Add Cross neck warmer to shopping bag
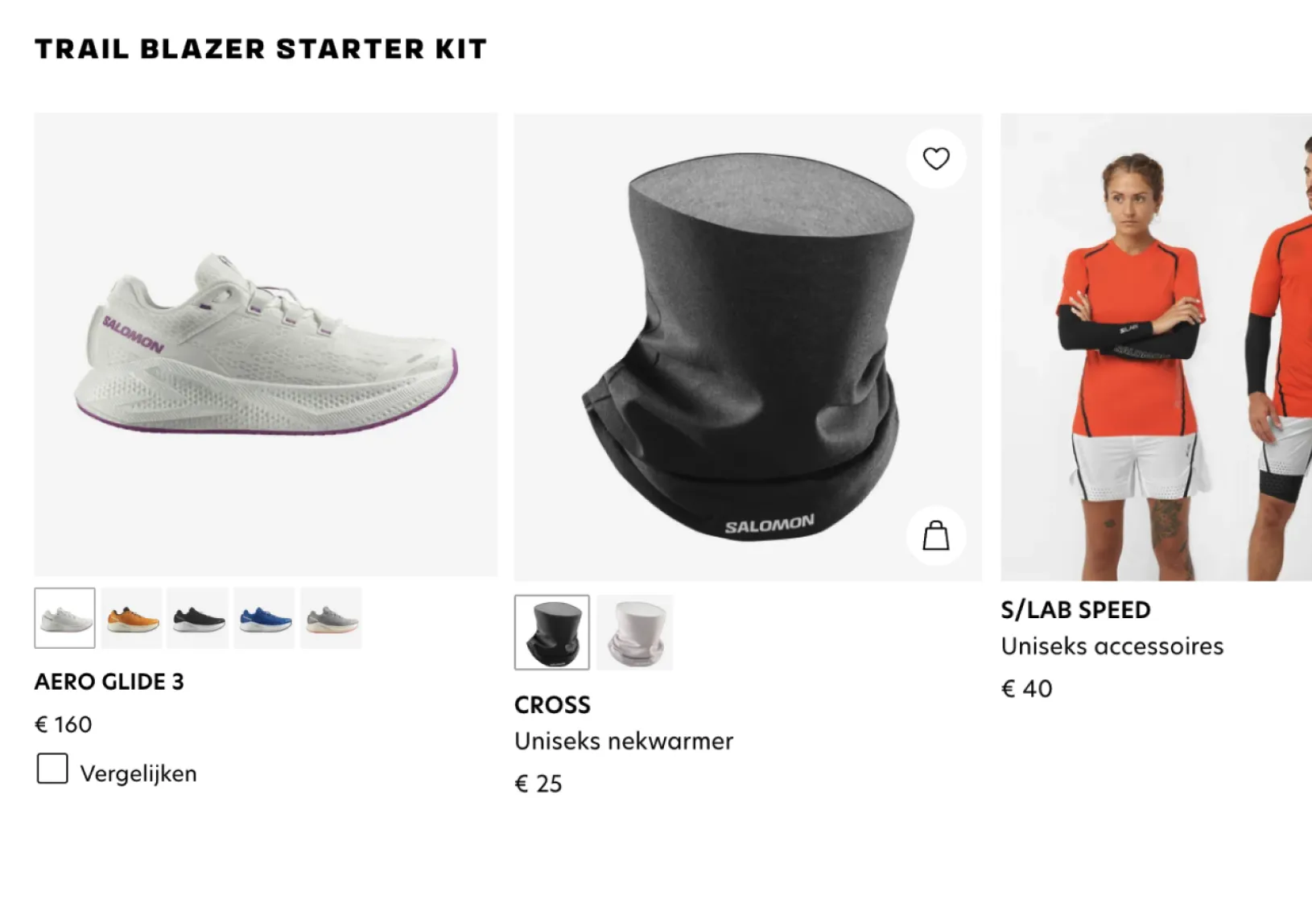Viewport: 1312px width, 924px height. [x=936, y=535]
